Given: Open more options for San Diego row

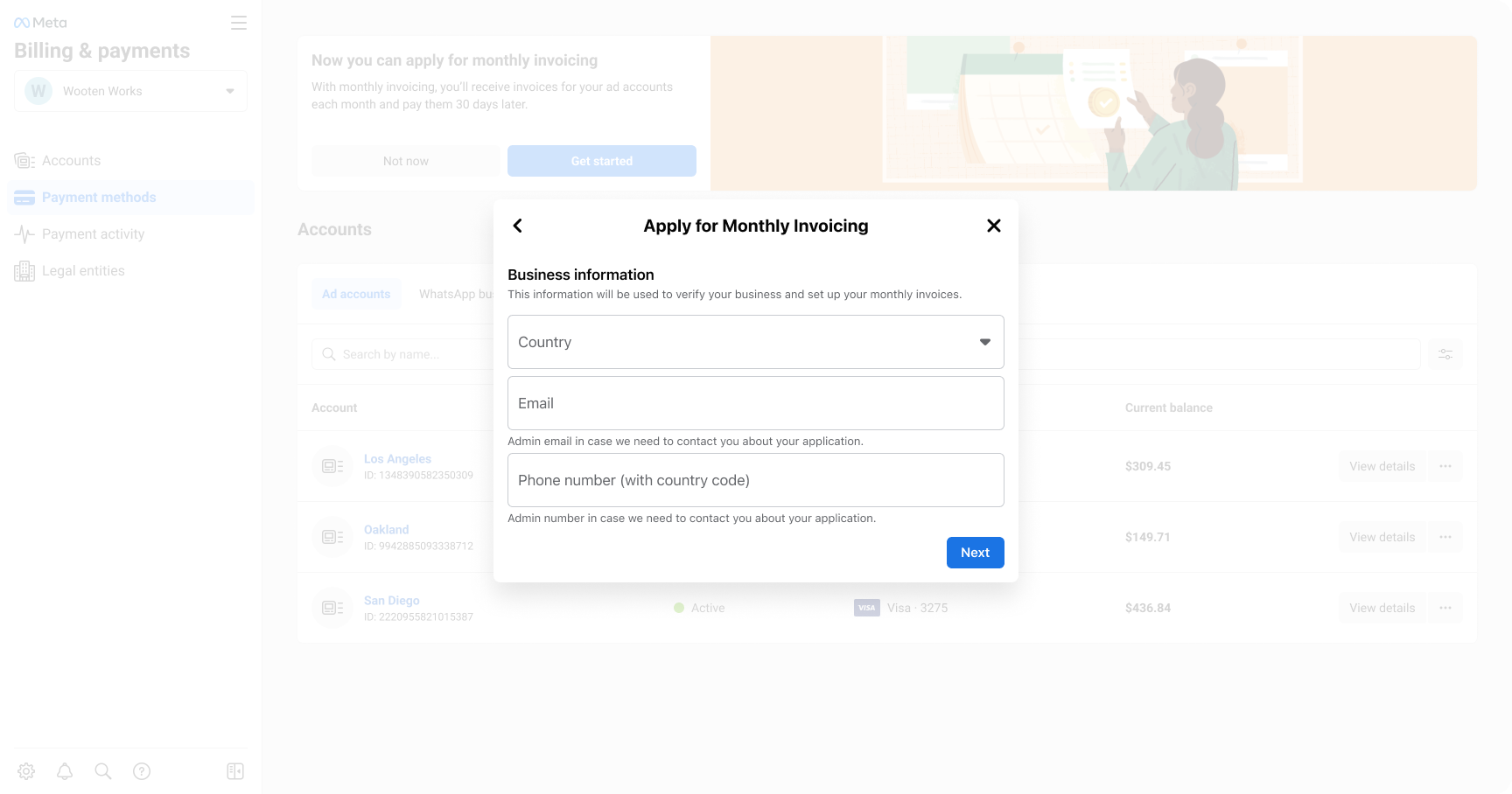Looking at the screenshot, I should [1445, 608].
